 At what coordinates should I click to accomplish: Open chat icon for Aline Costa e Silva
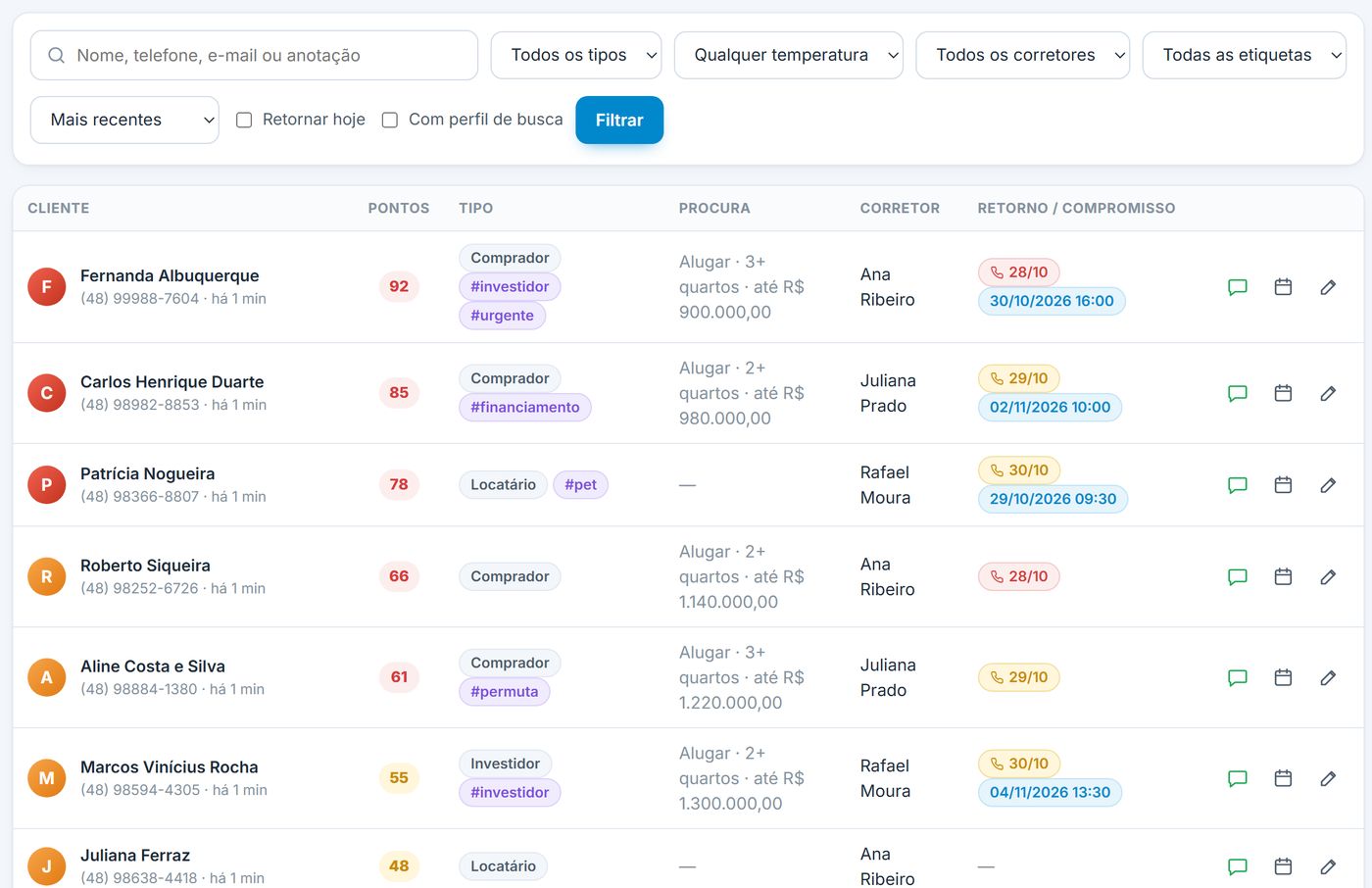point(1238,677)
